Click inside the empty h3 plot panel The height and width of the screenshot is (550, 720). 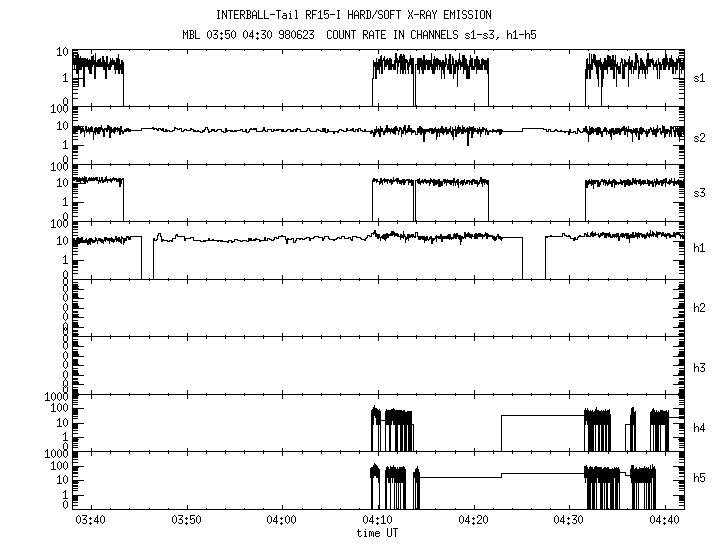click(378, 363)
